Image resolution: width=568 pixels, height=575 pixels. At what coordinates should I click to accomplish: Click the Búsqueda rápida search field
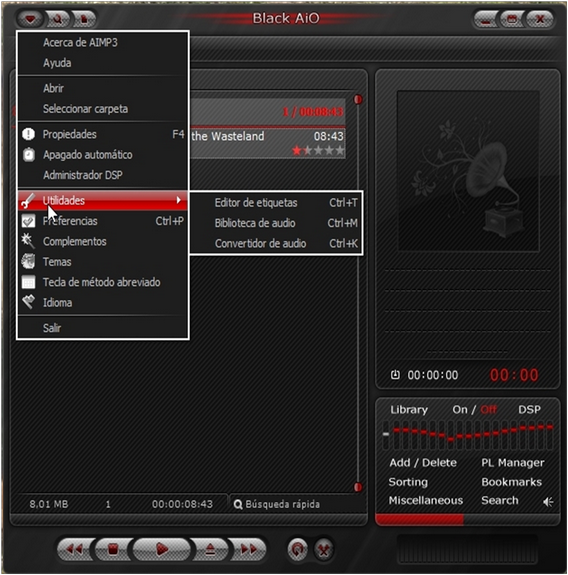coord(297,504)
